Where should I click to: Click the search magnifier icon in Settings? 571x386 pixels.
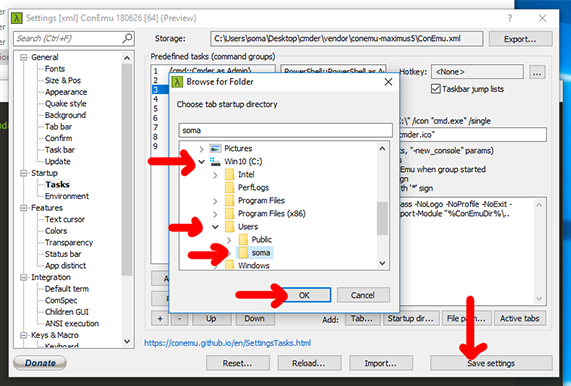click(127, 38)
